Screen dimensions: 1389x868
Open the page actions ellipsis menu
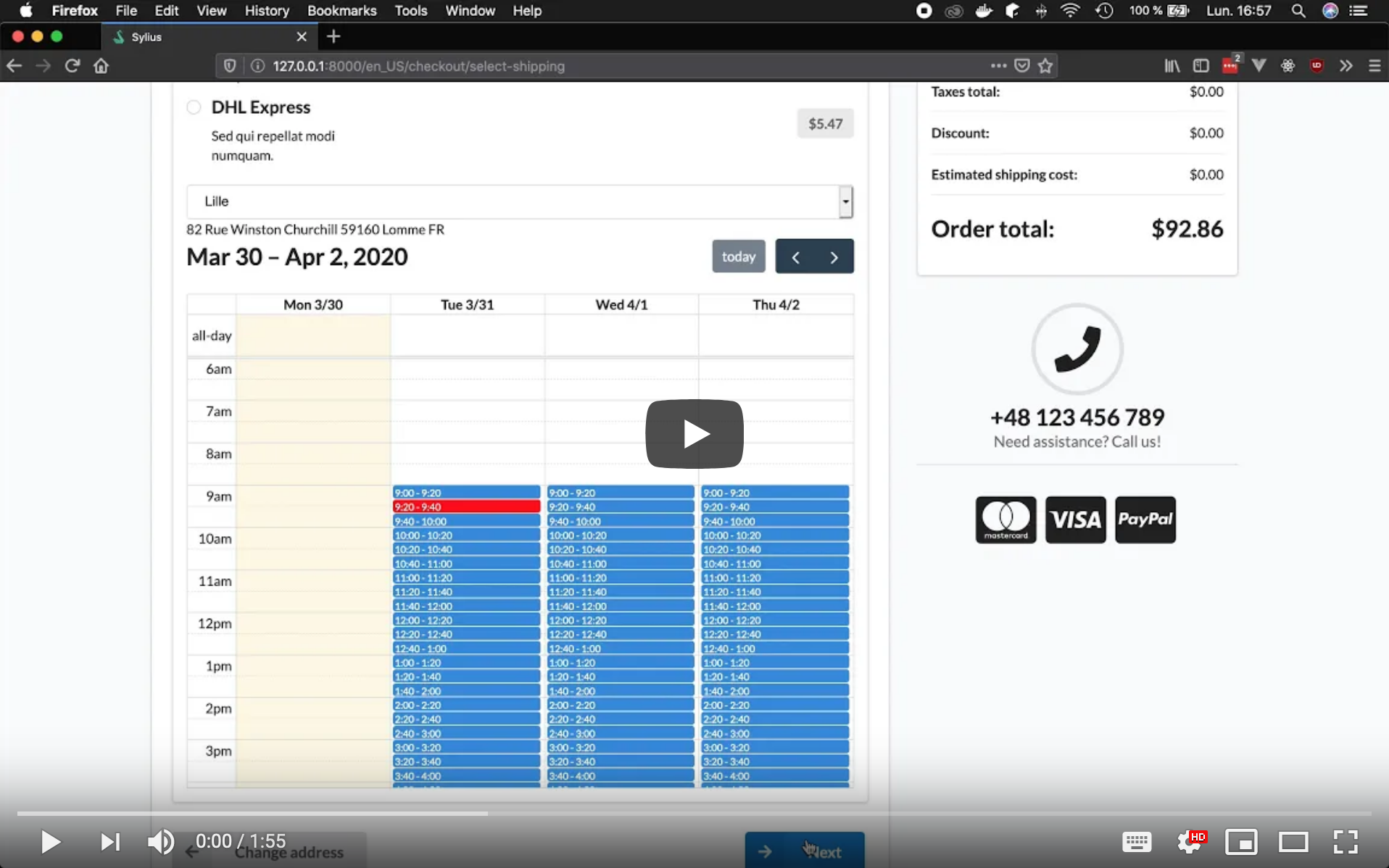click(998, 65)
